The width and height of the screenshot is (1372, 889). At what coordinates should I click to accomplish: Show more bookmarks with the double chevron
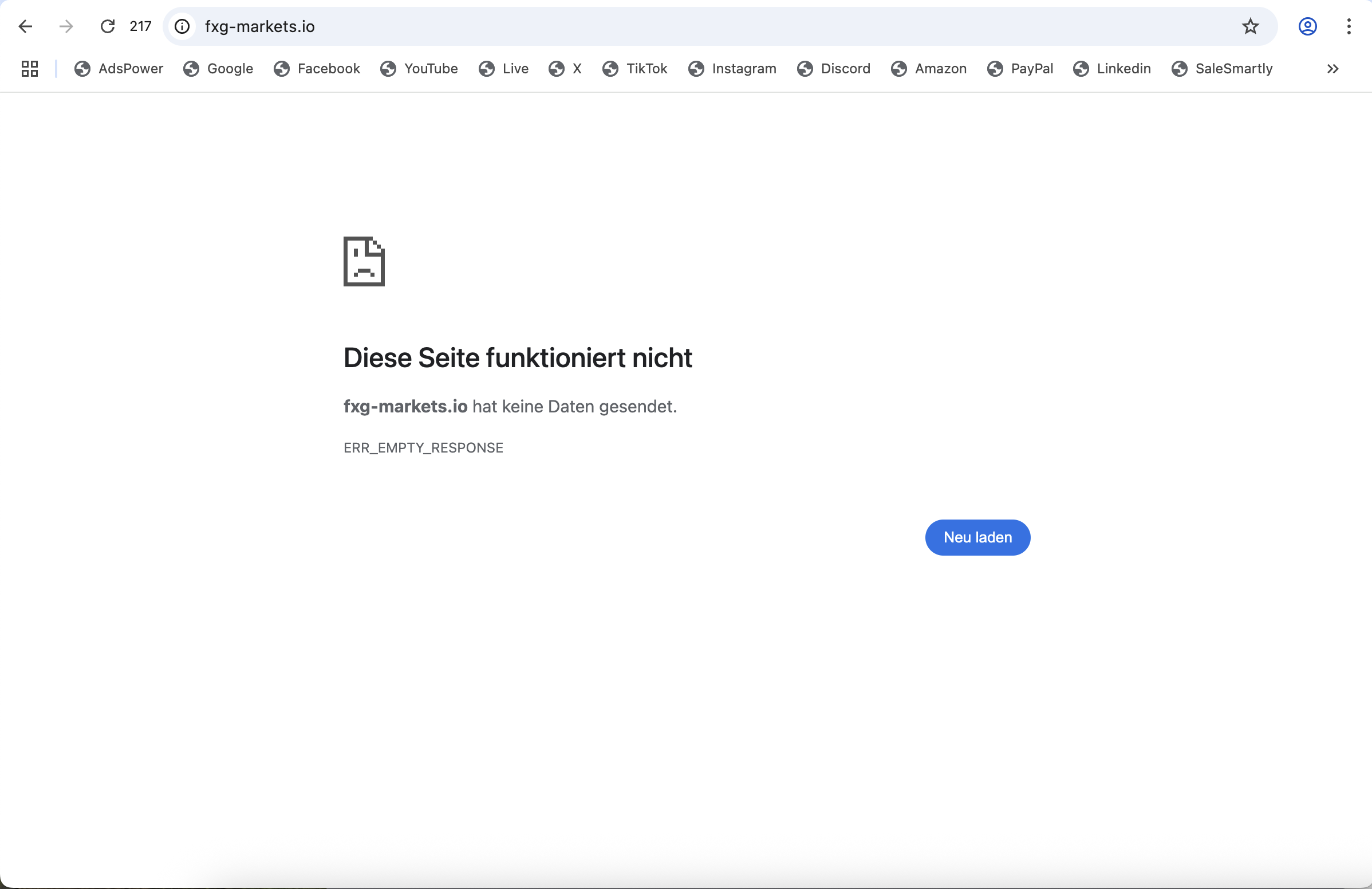point(1332,69)
